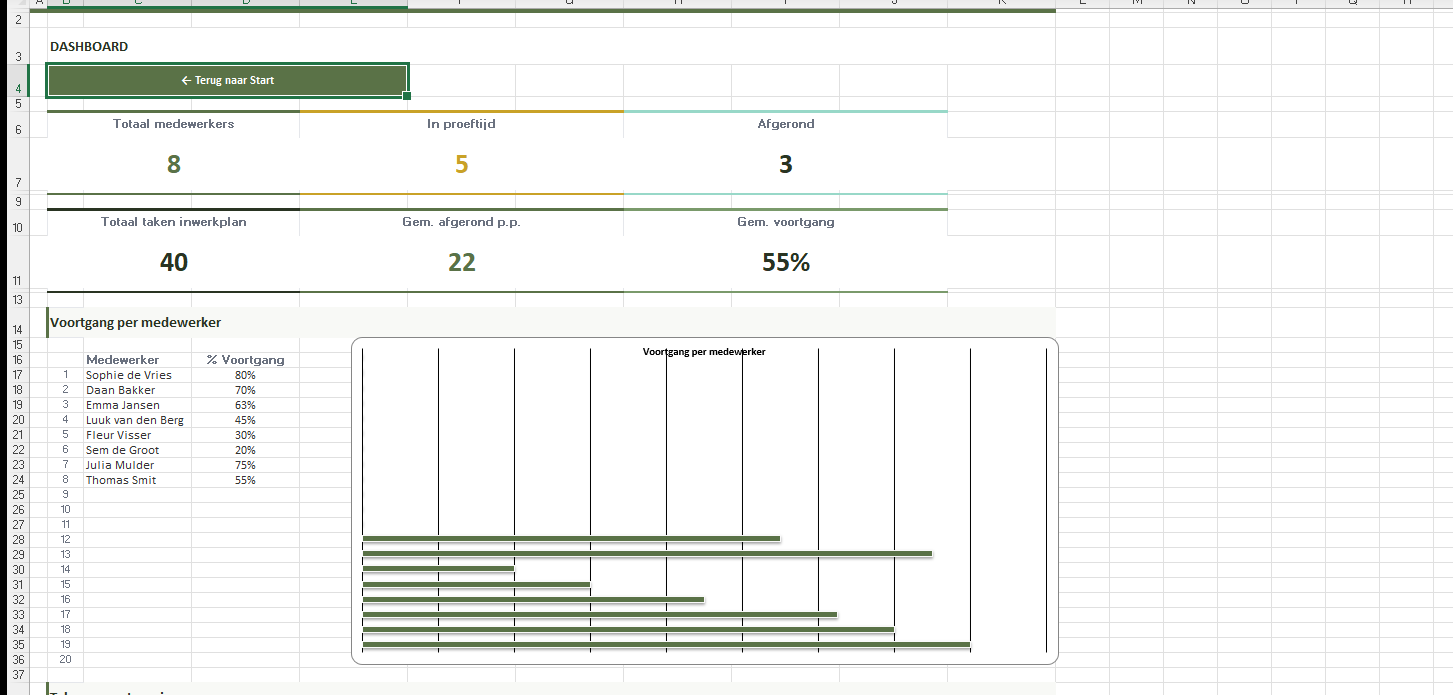
Task: Select the large Gem. voortgang 55% value
Action: [785, 263]
